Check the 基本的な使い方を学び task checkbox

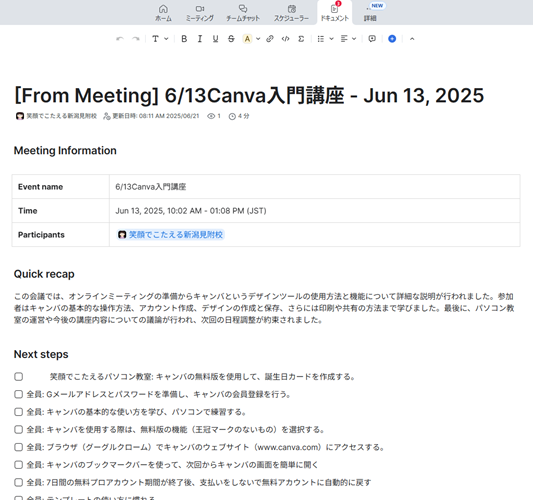[19, 412]
